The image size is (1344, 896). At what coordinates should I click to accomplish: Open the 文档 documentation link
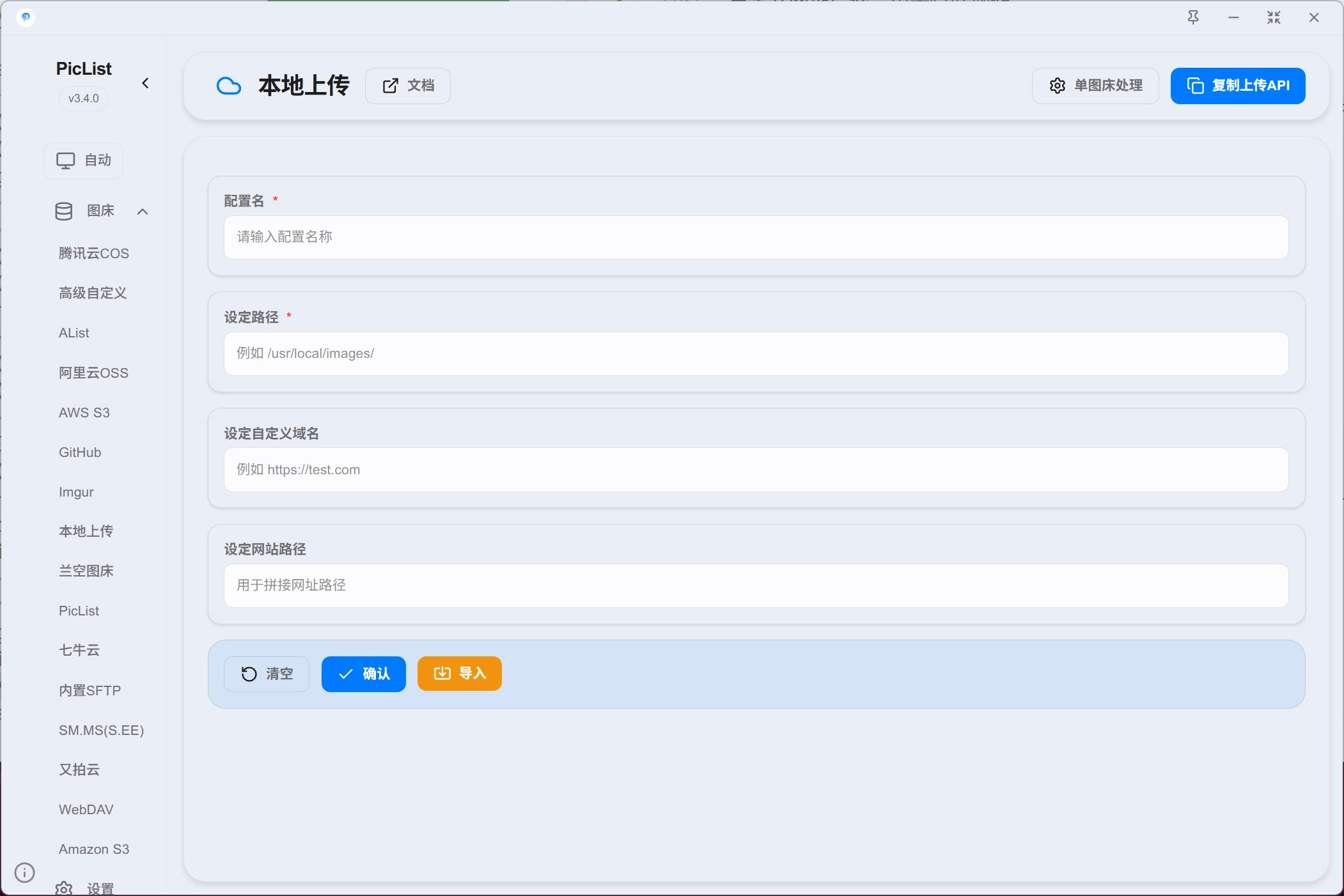pos(408,86)
